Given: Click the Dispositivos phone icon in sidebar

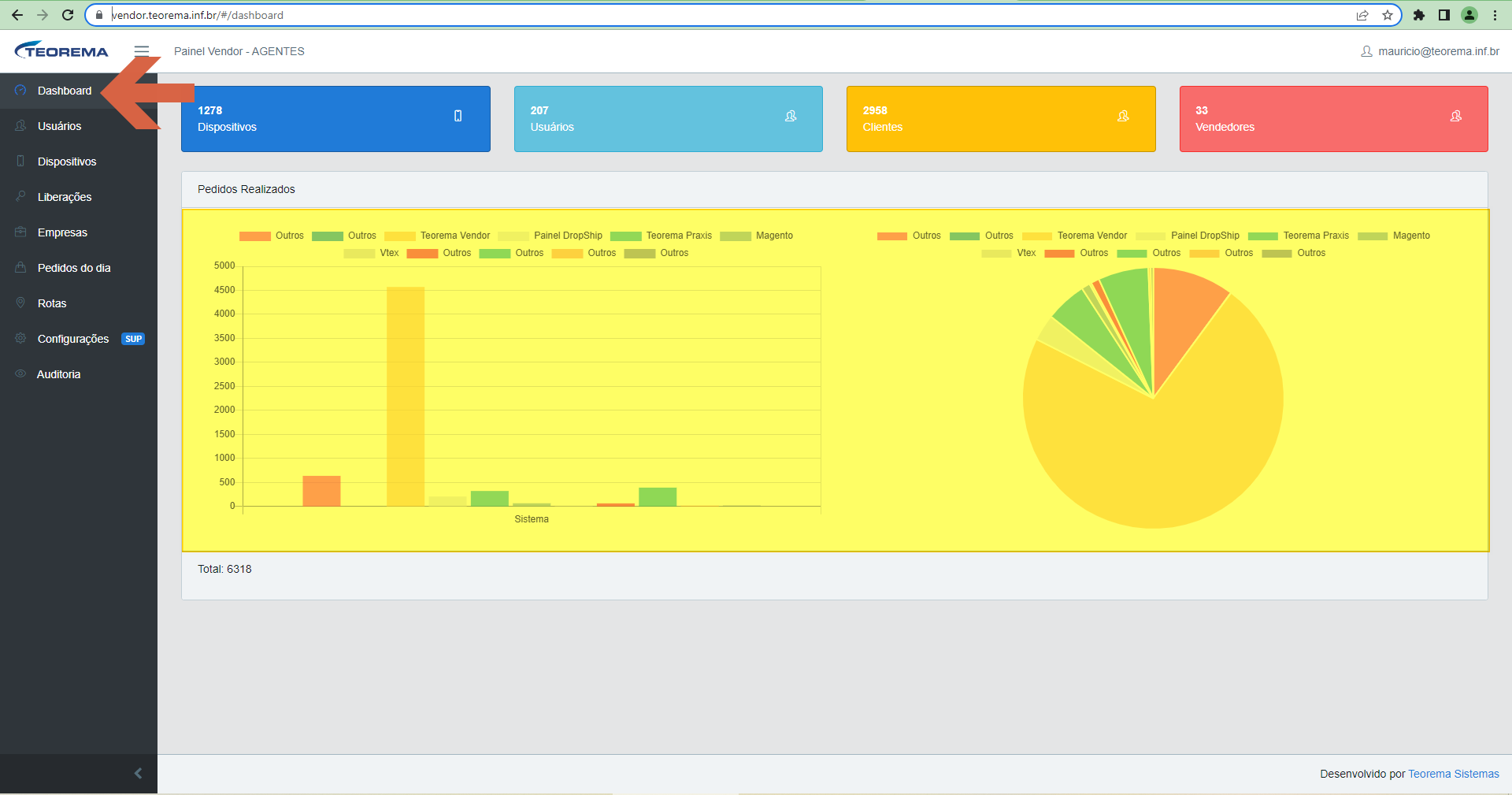Looking at the screenshot, I should 20,162.
